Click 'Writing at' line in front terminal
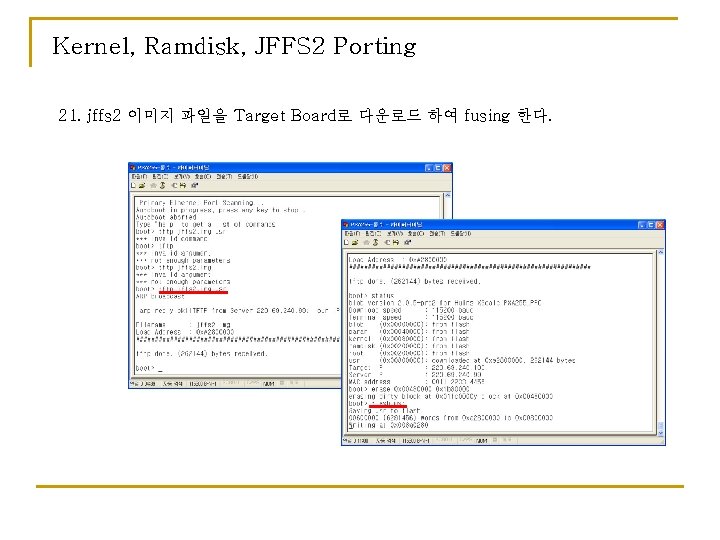 388,426
